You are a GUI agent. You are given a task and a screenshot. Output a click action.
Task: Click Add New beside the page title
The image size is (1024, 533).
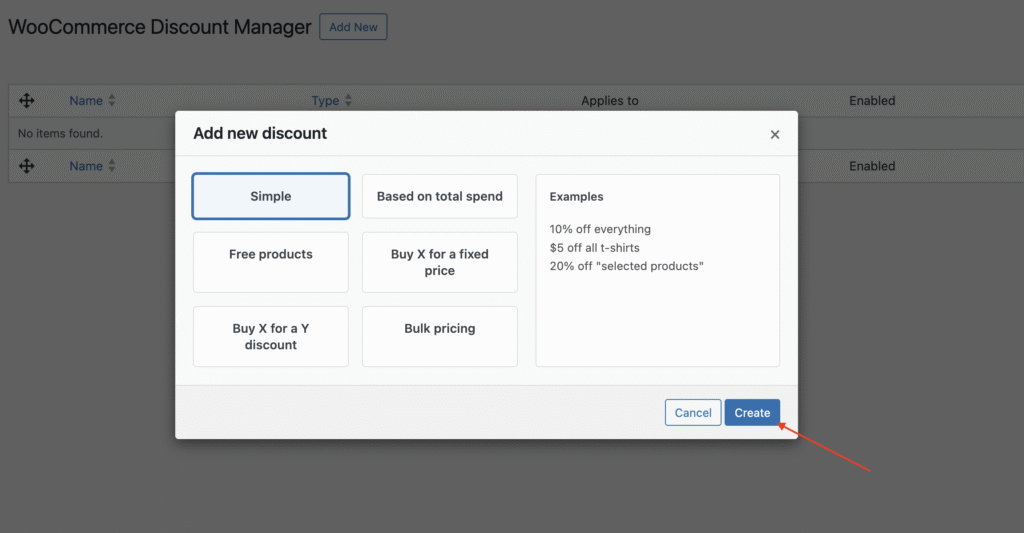[x=353, y=27]
